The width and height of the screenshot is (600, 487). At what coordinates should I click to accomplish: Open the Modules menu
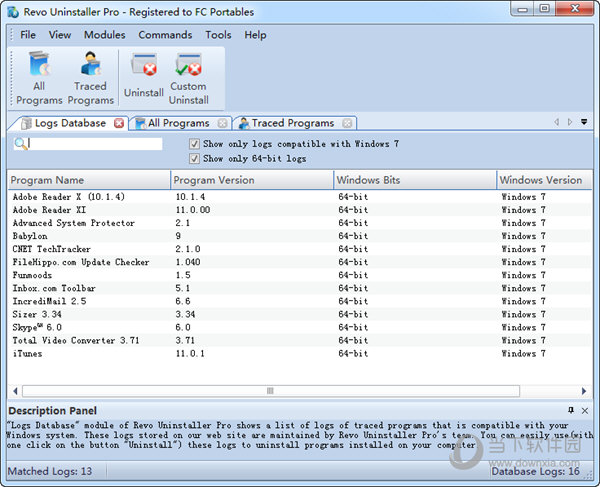click(104, 35)
